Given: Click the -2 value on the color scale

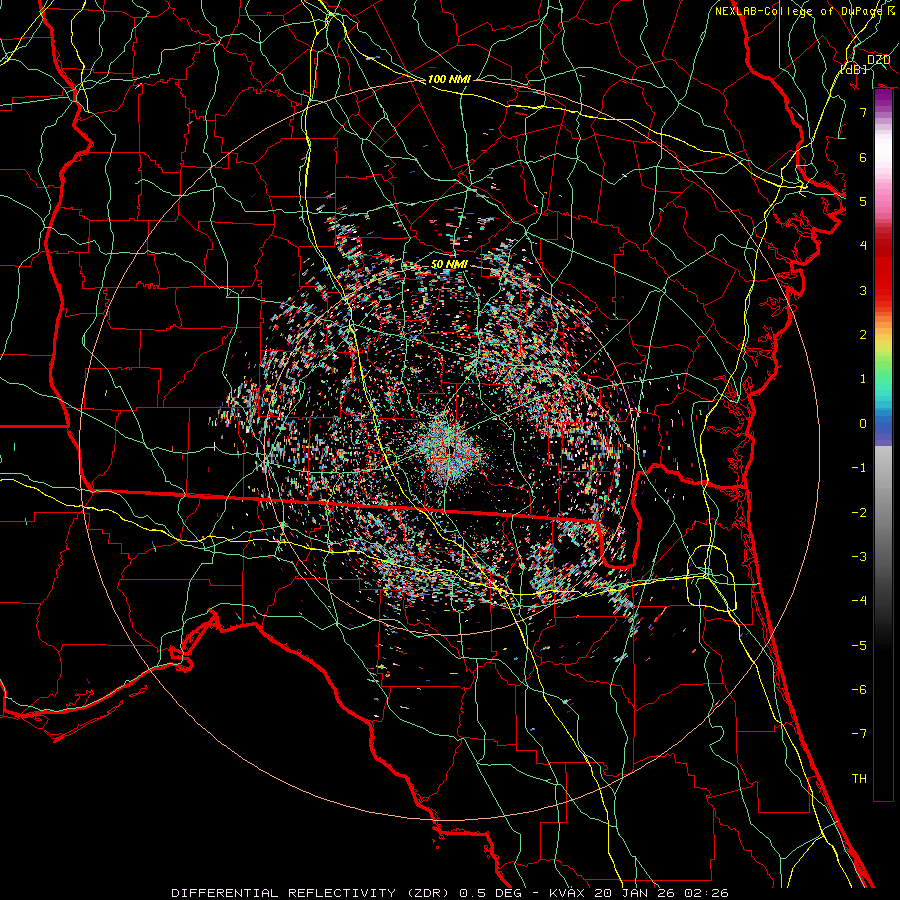Looking at the screenshot, I should pyautogui.click(x=859, y=513).
